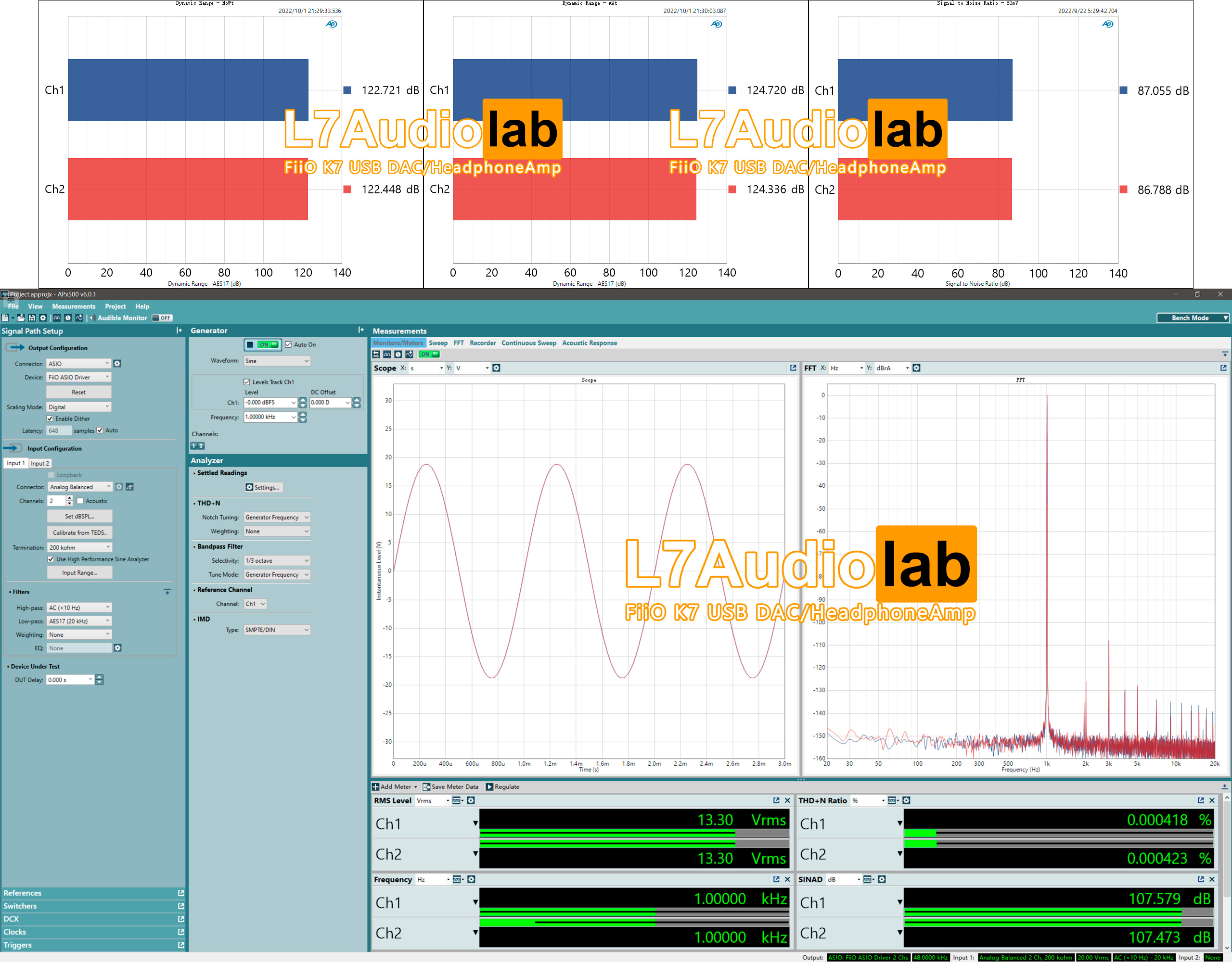Switch to the Continuous Sweep tab

click(x=528, y=343)
